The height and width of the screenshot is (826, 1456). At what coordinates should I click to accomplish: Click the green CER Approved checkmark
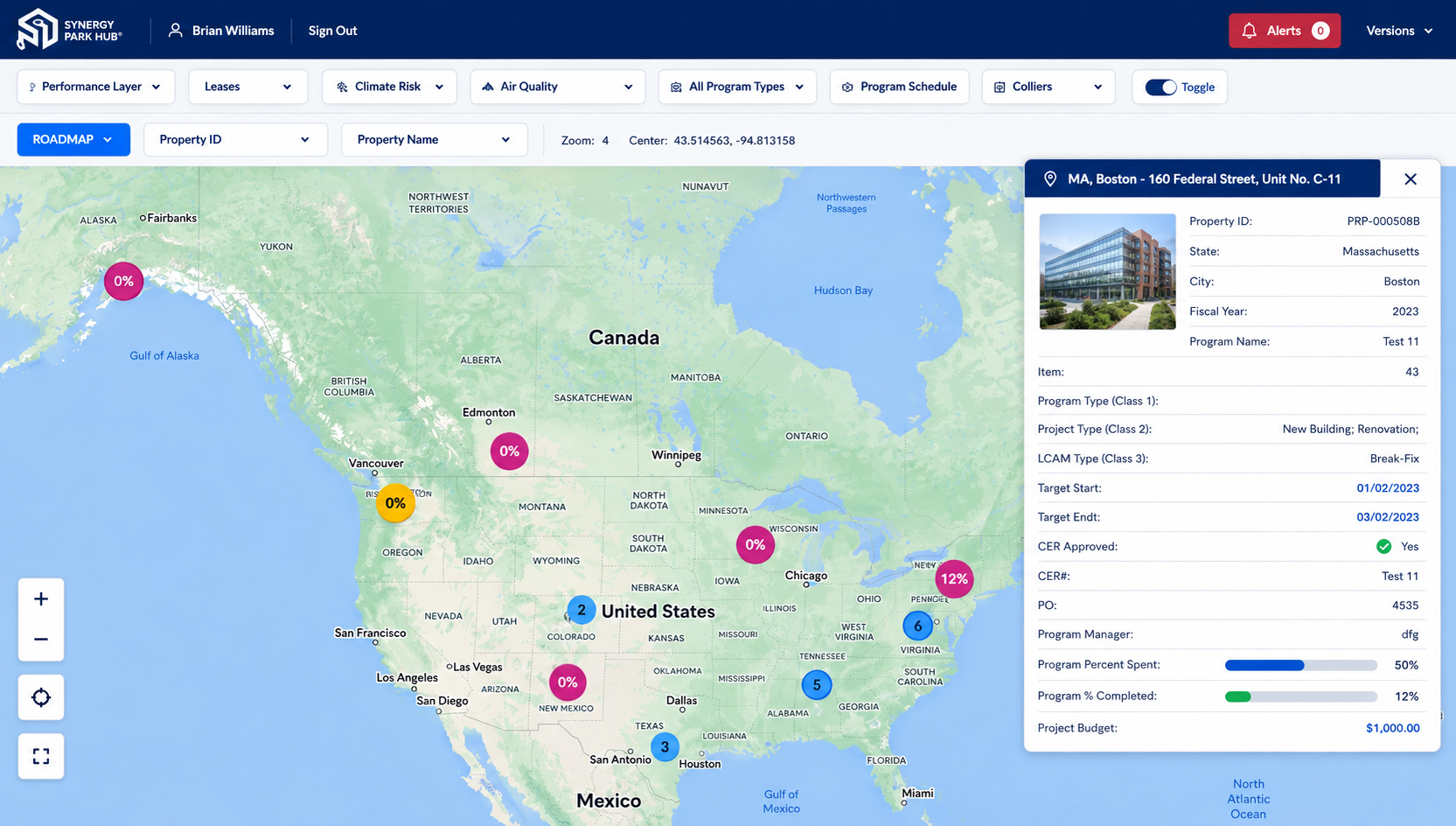tap(1383, 547)
